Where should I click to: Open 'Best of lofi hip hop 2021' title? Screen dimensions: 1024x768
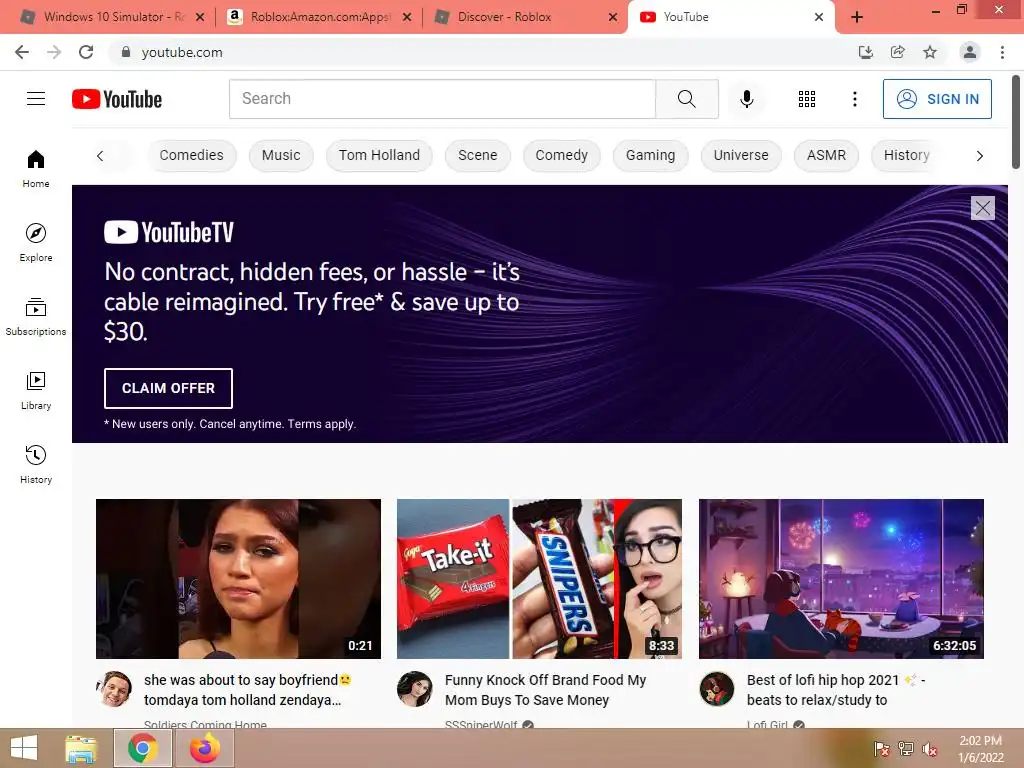836,690
